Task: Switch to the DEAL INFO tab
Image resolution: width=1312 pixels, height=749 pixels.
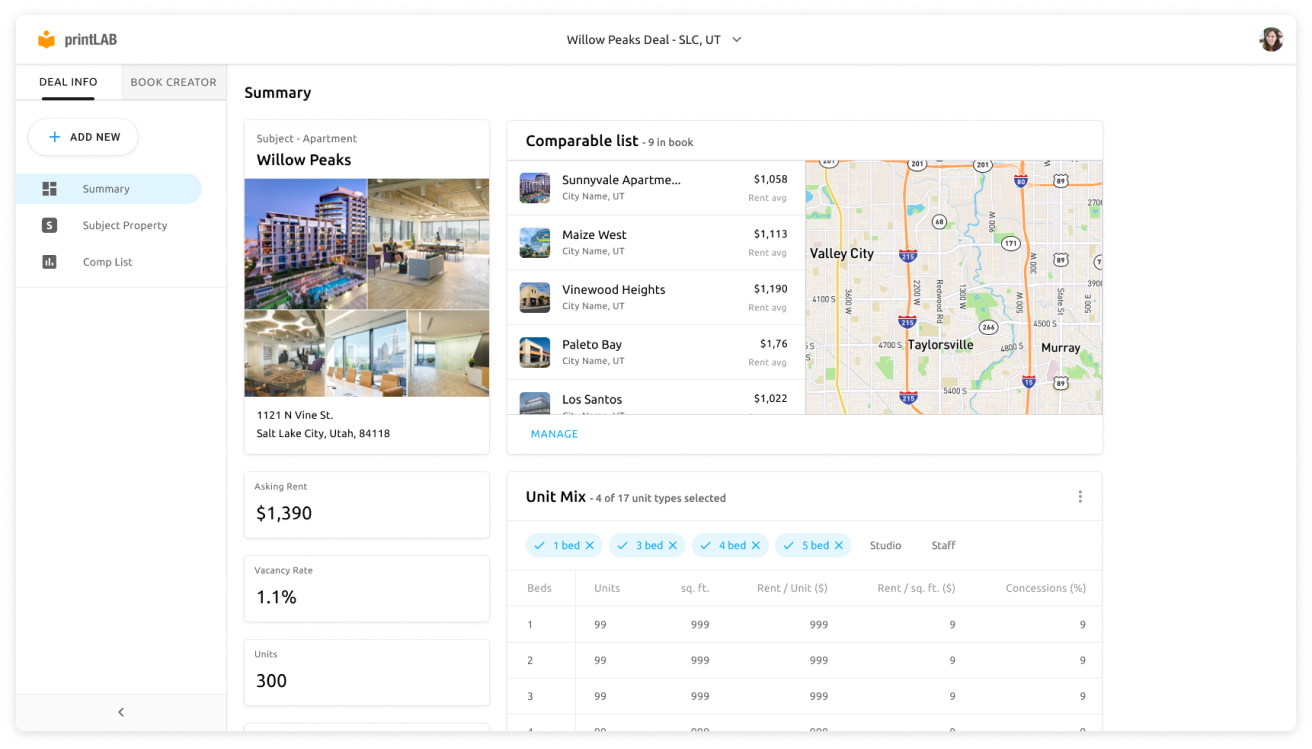Action: coord(68,82)
